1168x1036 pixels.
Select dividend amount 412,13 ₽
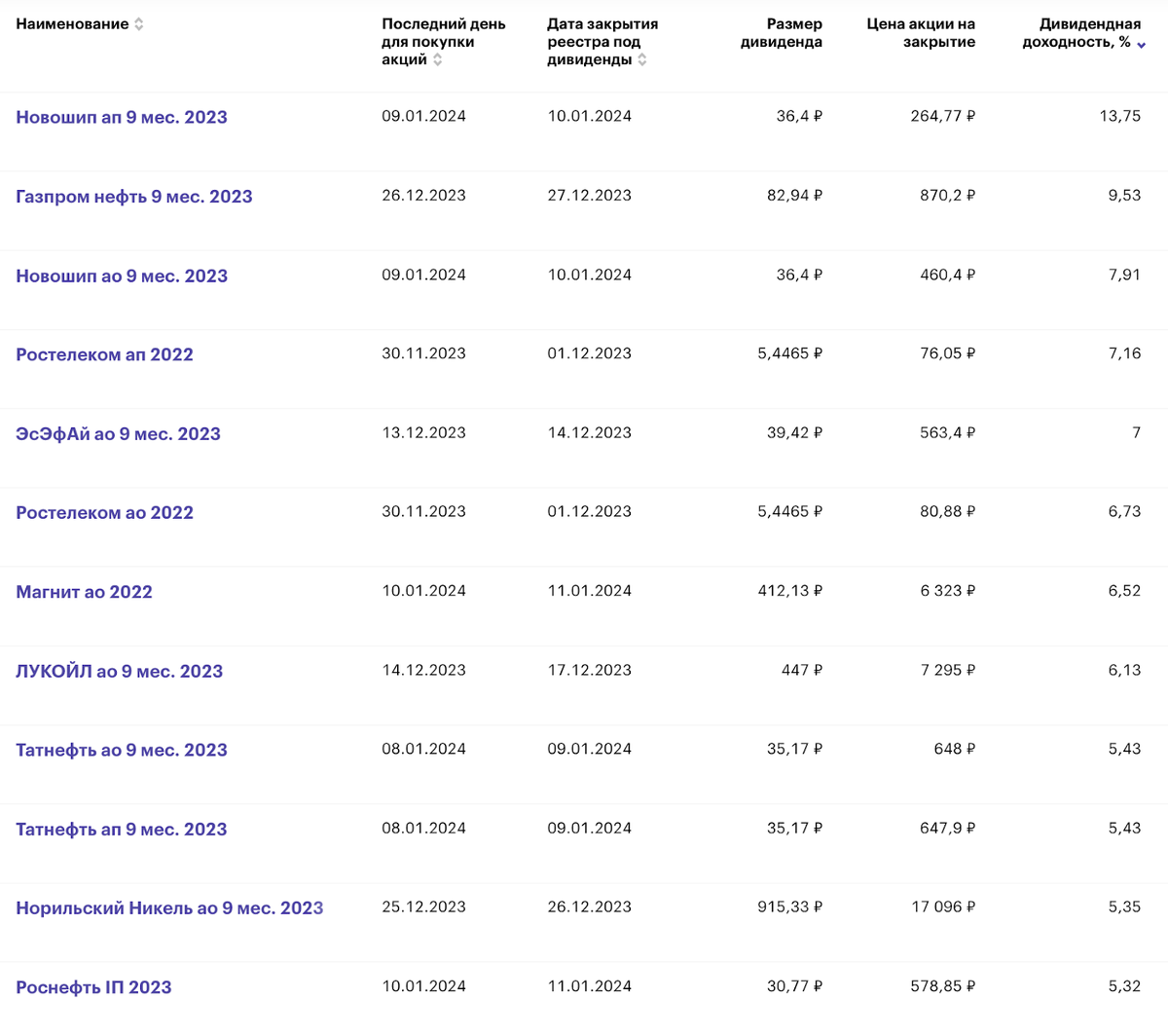790,591
